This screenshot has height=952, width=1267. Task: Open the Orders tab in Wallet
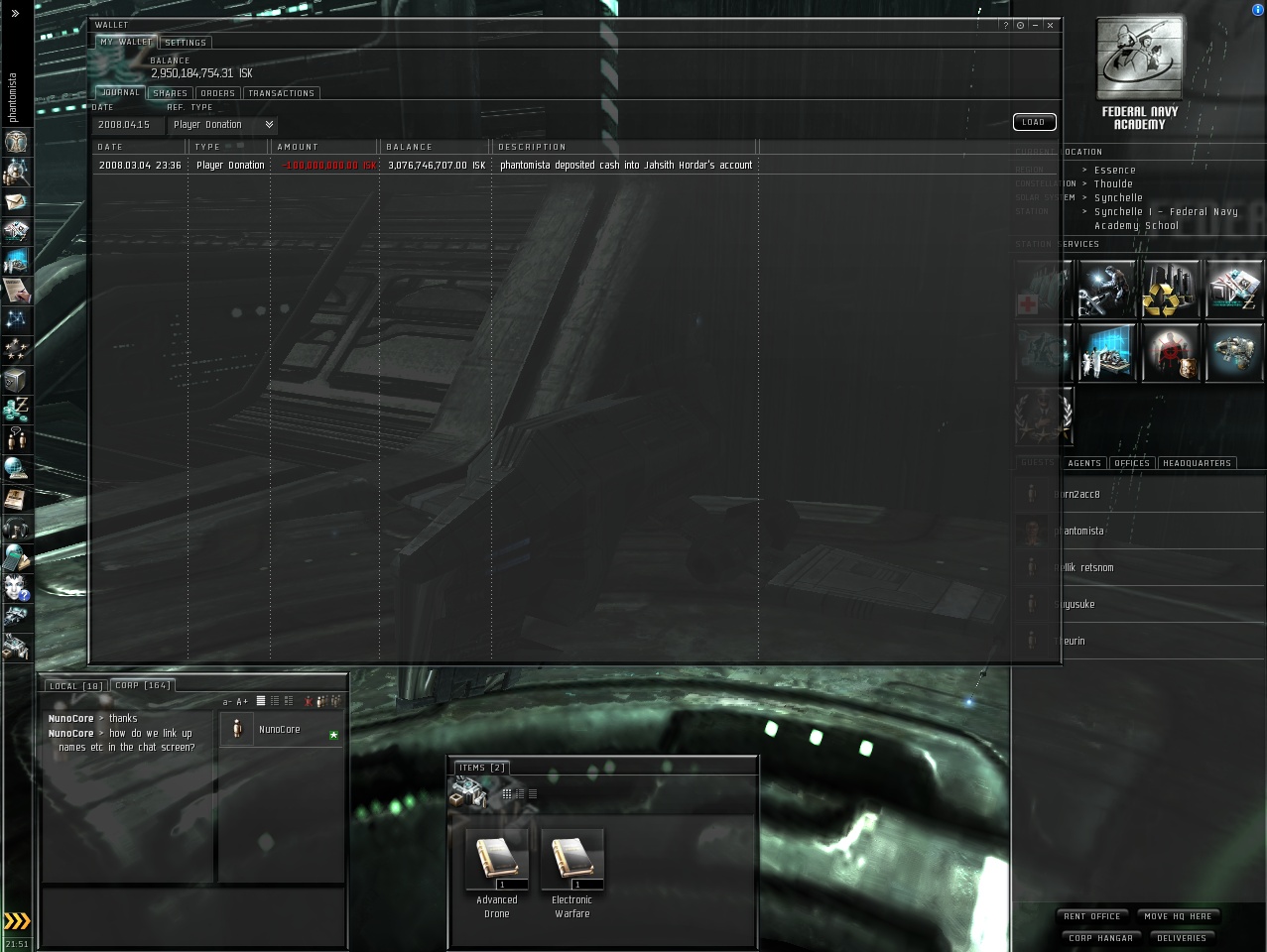(218, 93)
